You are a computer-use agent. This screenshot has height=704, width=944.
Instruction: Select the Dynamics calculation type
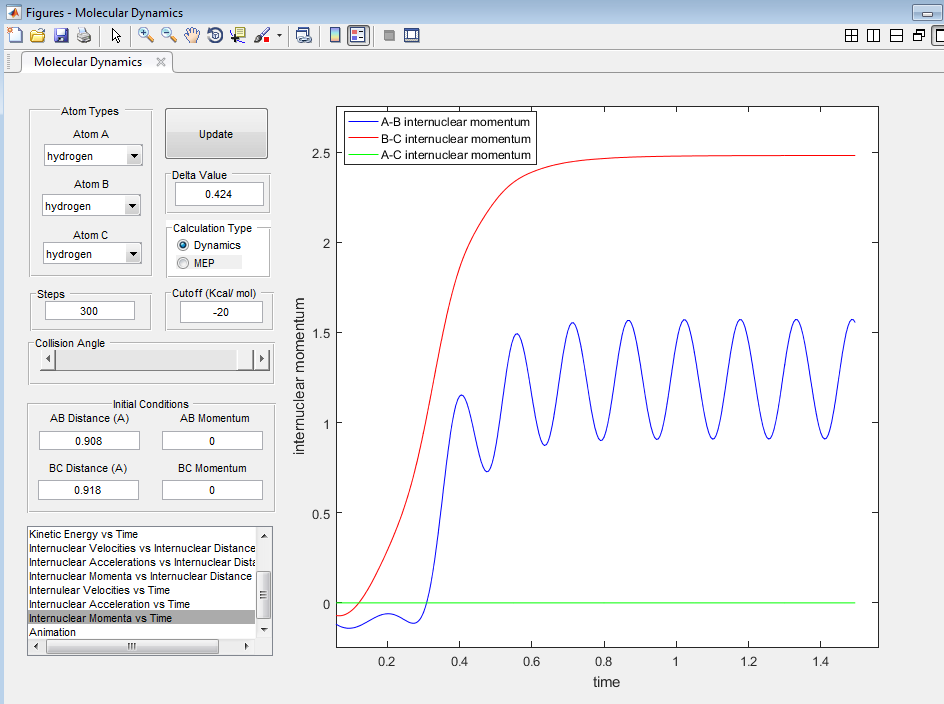pyautogui.click(x=182, y=245)
